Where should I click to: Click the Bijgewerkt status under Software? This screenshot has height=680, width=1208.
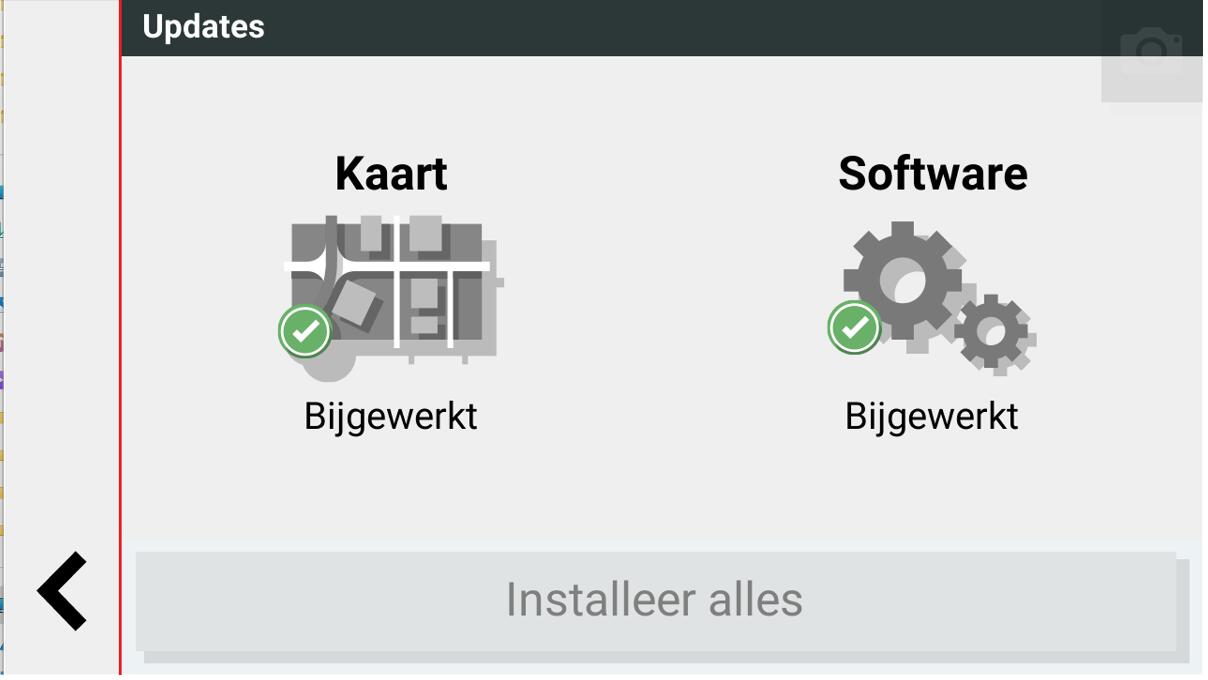pos(932,416)
